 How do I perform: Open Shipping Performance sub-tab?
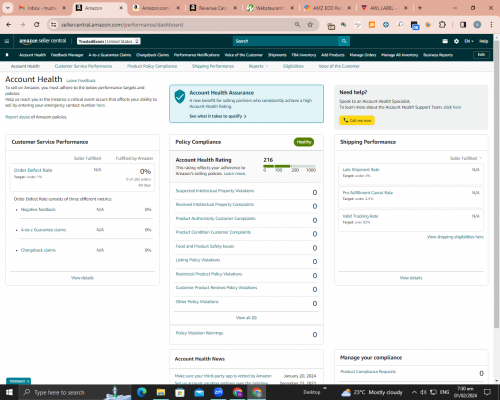pyautogui.click(x=213, y=66)
